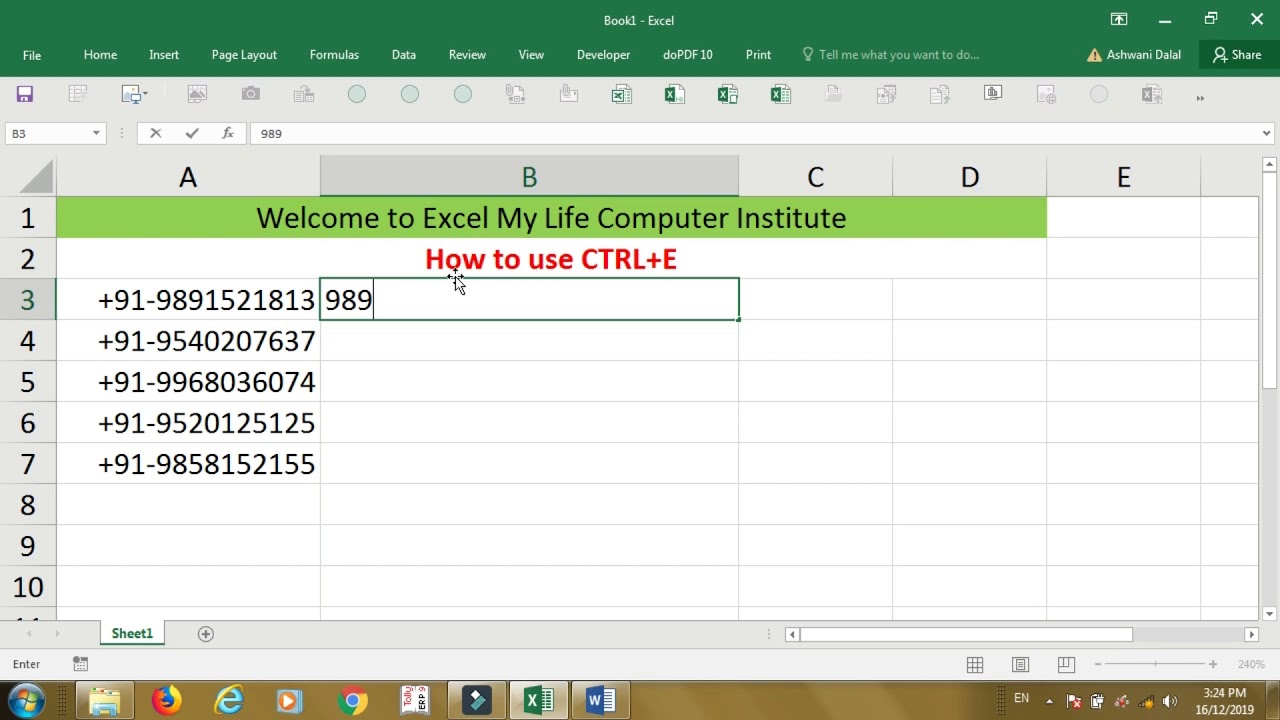This screenshot has width=1280, height=720.
Task: Open the Excel icon on the taskbar
Action: tap(538, 700)
